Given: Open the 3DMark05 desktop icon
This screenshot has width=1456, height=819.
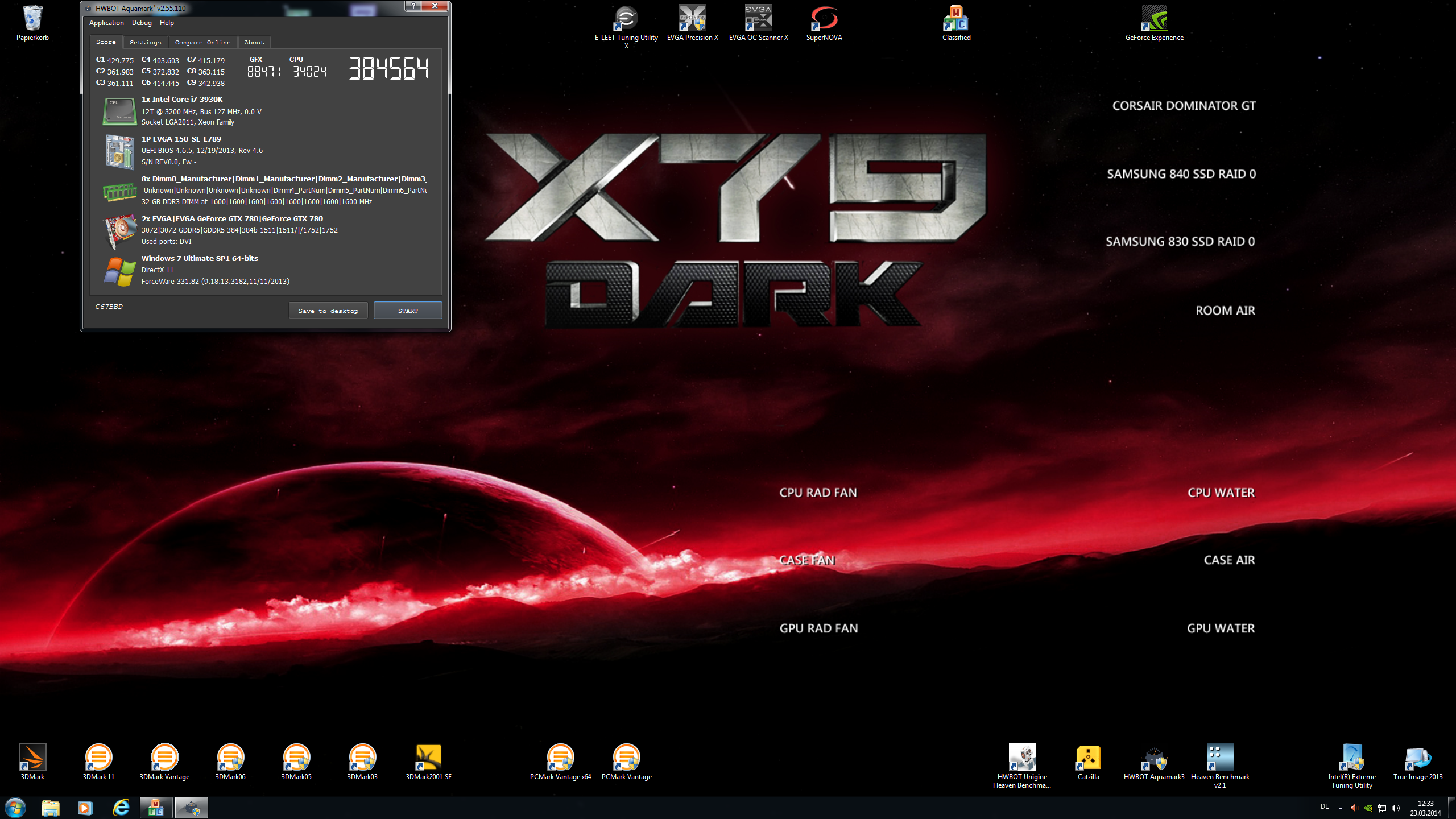Looking at the screenshot, I should [296, 762].
